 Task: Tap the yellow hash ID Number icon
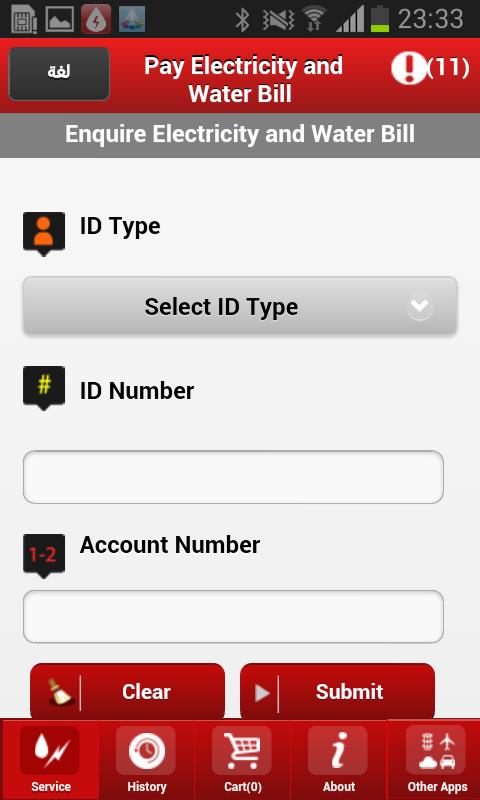pyautogui.click(x=44, y=387)
